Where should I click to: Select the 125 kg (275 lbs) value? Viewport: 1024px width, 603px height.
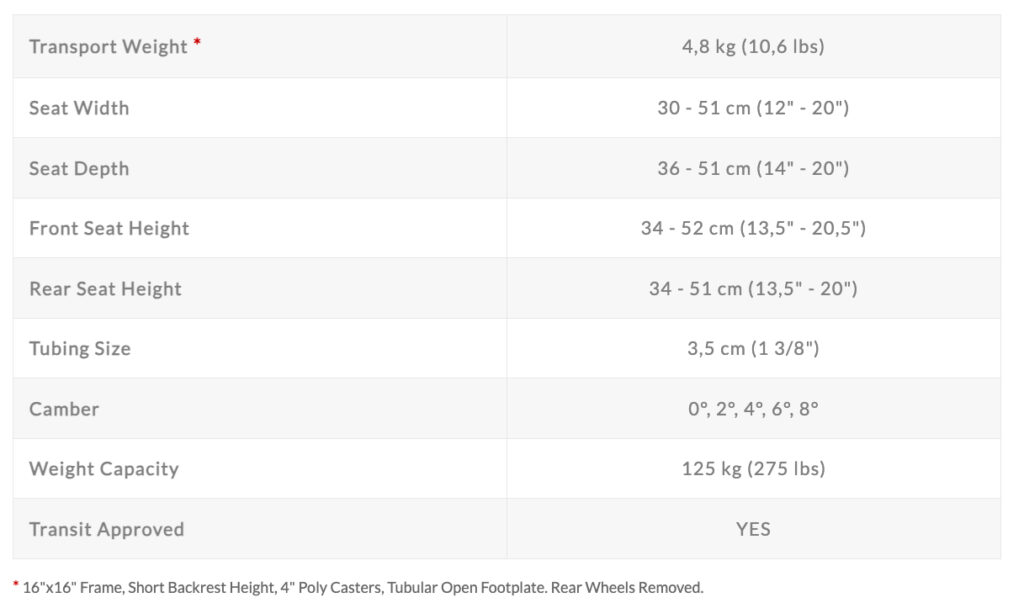753,469
